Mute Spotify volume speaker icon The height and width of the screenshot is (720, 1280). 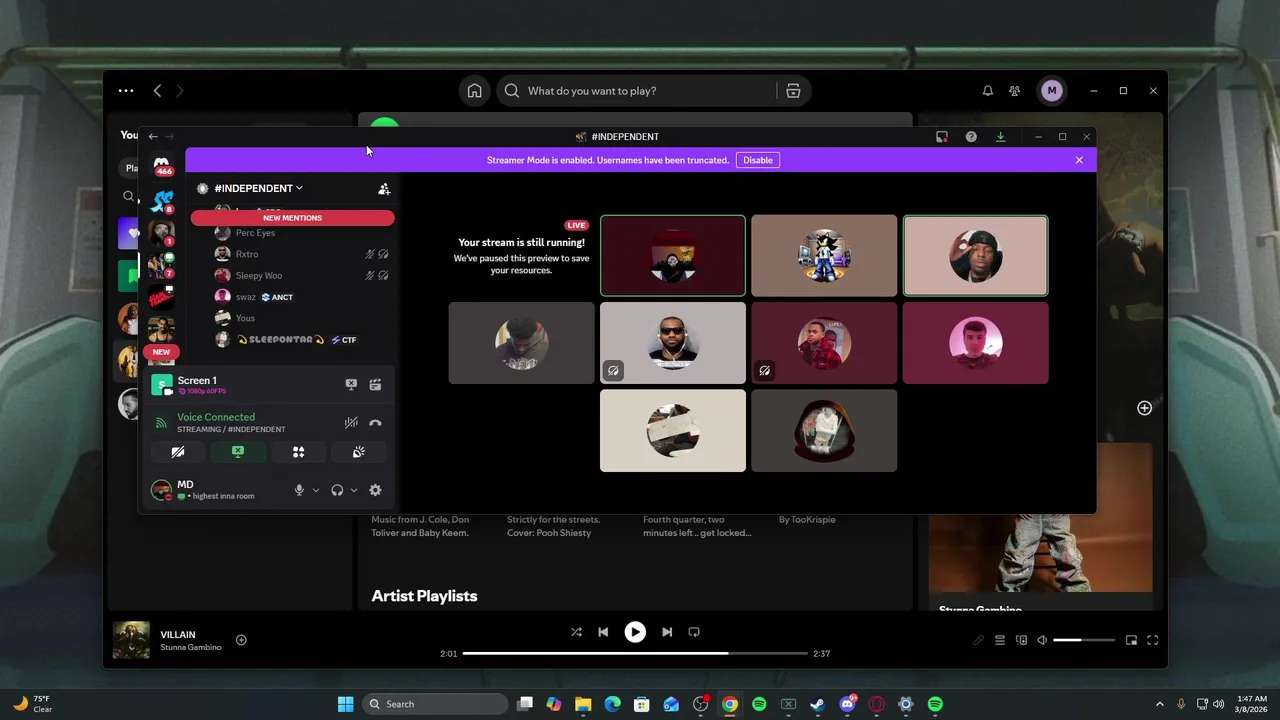point(1042,640)
